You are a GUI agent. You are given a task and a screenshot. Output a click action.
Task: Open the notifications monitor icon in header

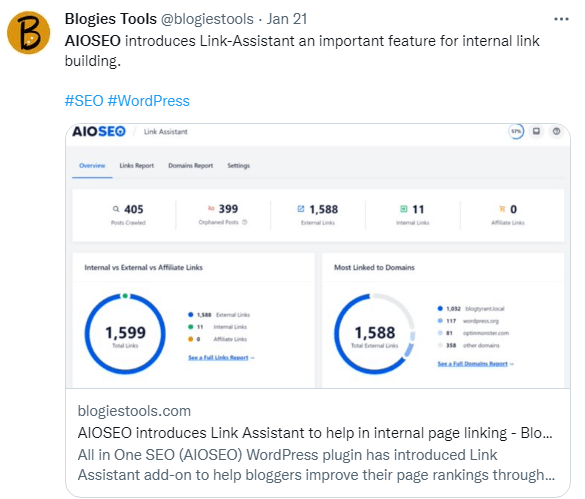point(536,131)
